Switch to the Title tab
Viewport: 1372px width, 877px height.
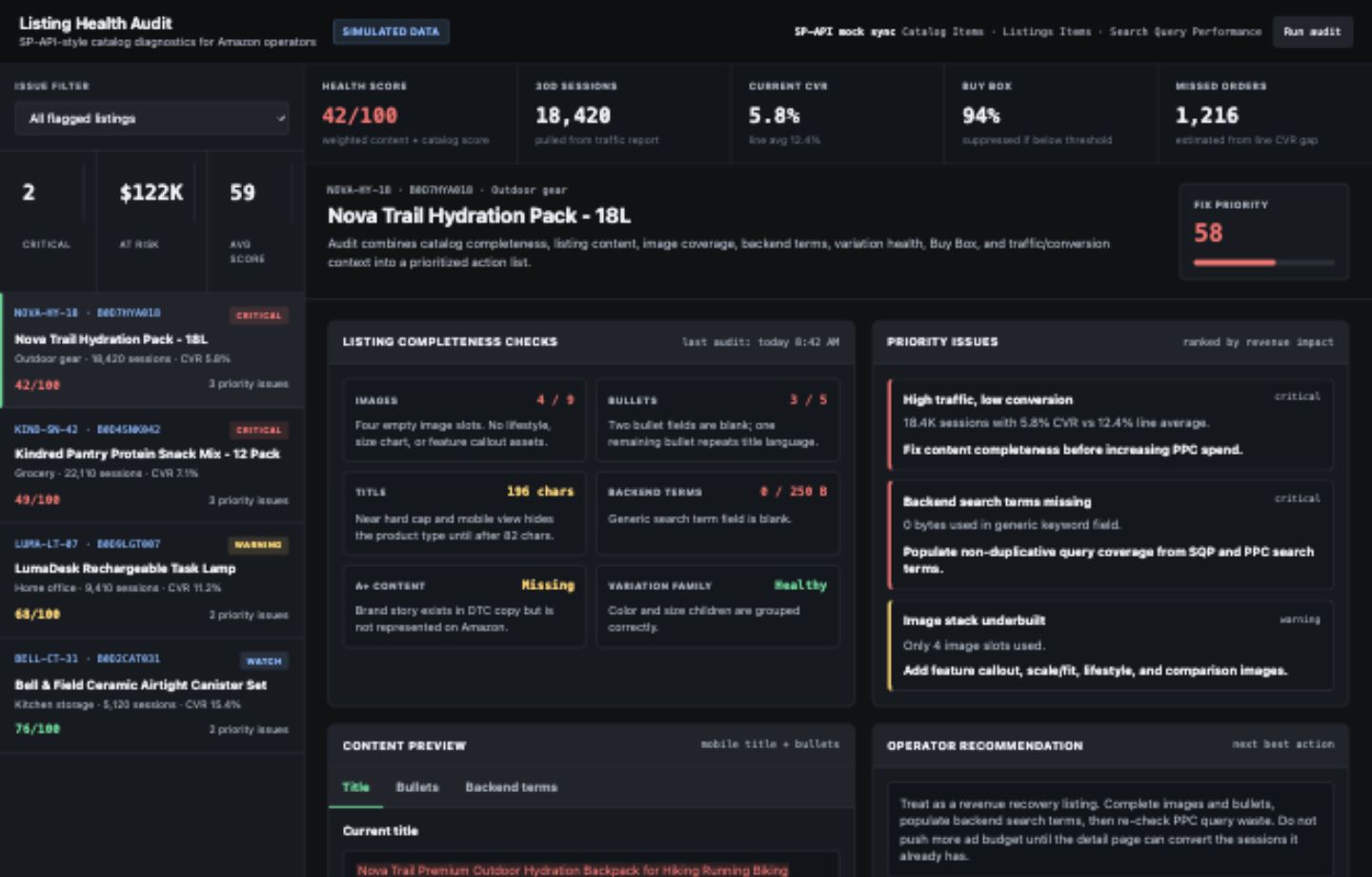pyautogui.click(x=355, y=786)
